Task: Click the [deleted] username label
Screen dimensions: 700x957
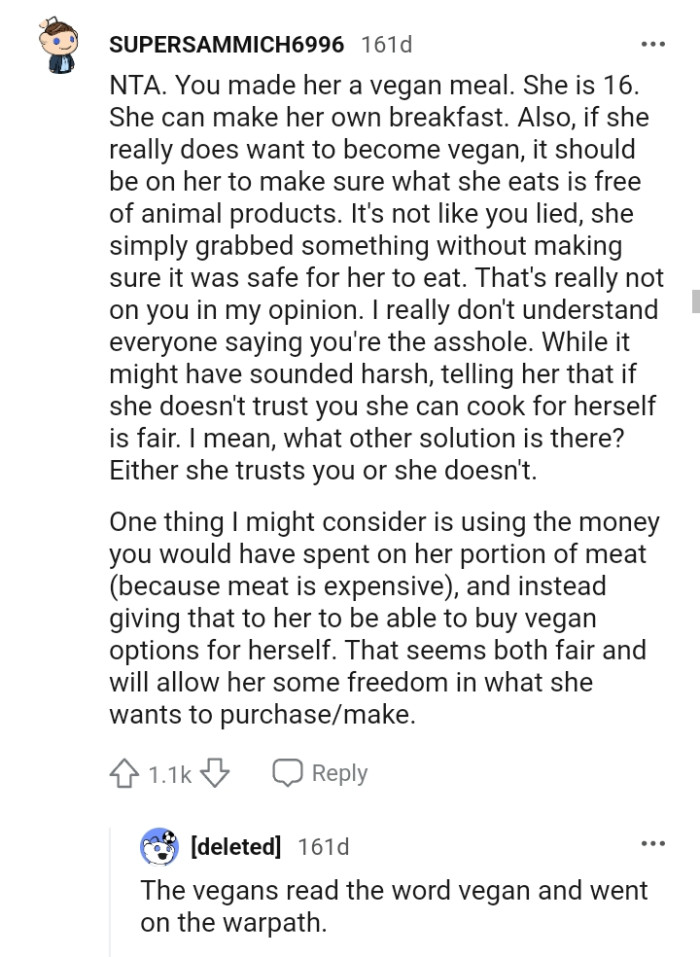Action: pyautogui.click(x=234, y=845)
